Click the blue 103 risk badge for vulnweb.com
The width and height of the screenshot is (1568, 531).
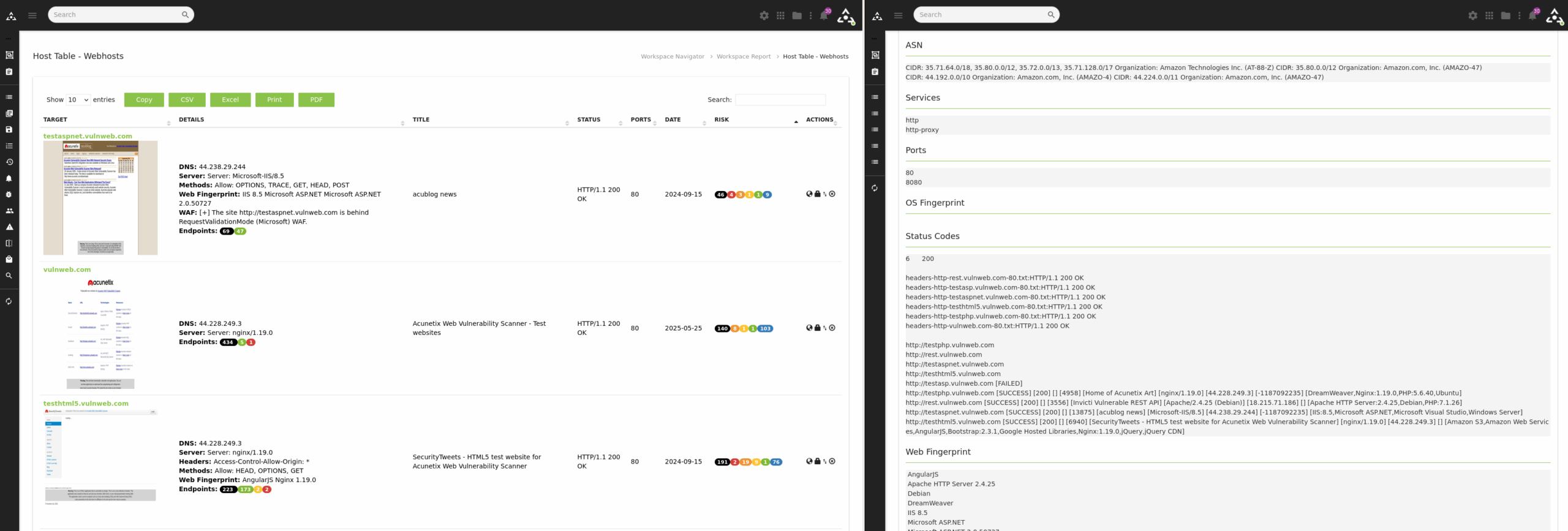click(765, 328)
